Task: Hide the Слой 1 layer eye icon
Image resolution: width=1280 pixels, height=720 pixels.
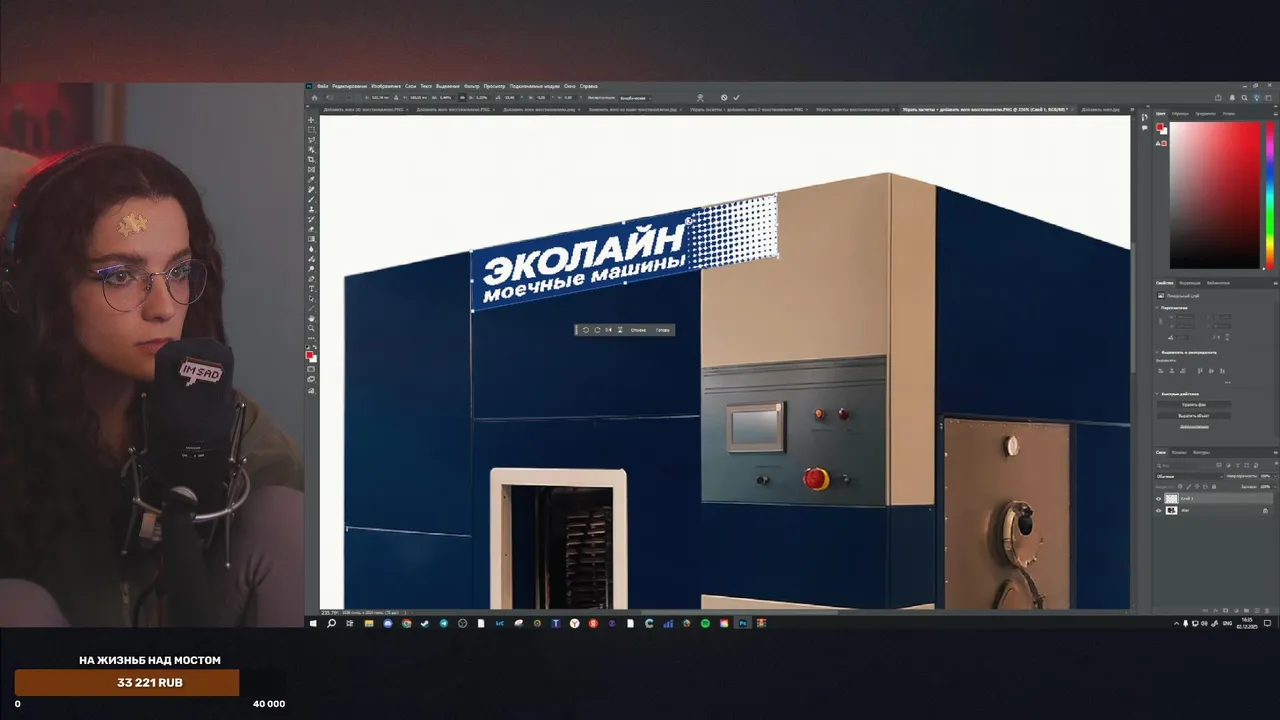Action: tap(1158, 498)
